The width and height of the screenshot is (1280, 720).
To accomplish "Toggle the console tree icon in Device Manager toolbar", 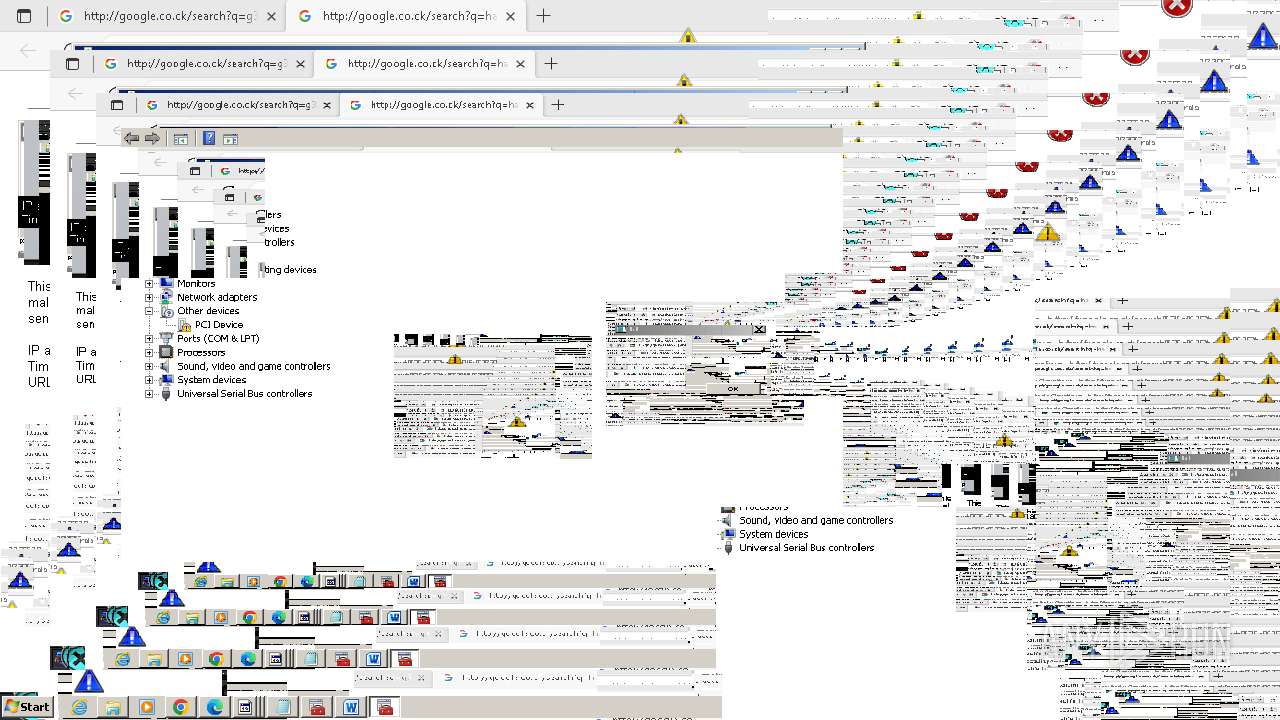I will point(181,139).
